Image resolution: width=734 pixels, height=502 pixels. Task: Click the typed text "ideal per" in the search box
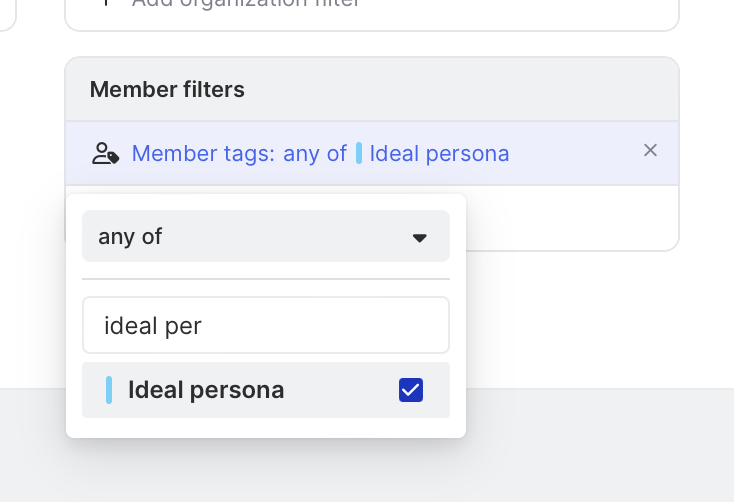153,326
